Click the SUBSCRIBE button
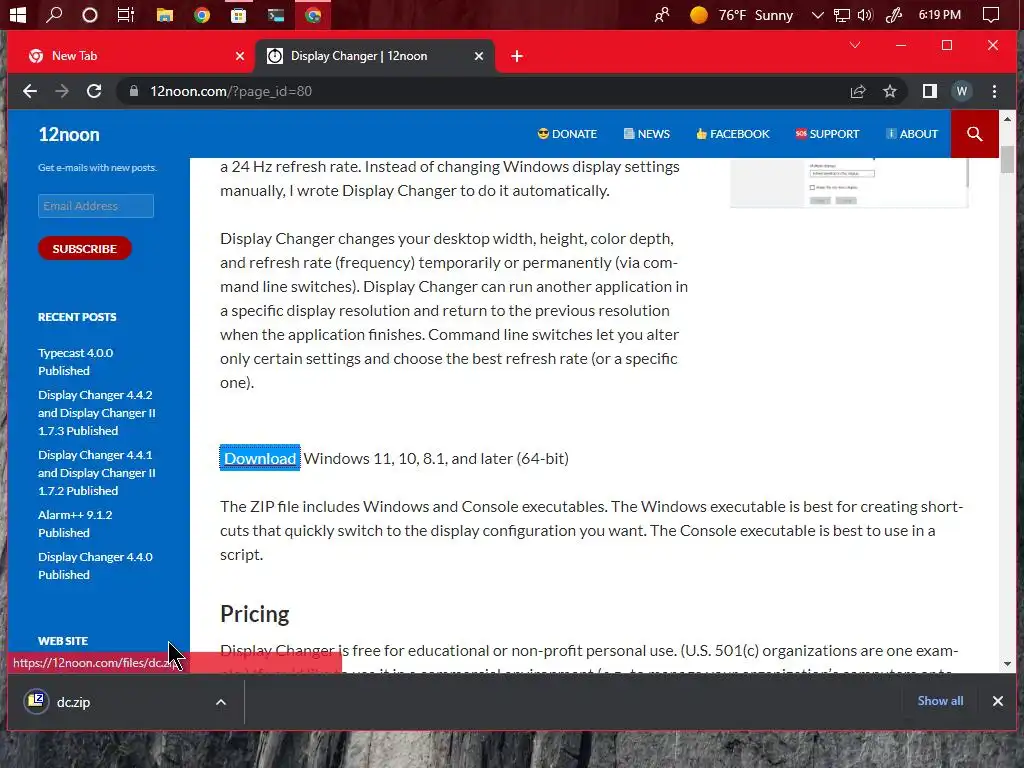 [x=85, y=248]
